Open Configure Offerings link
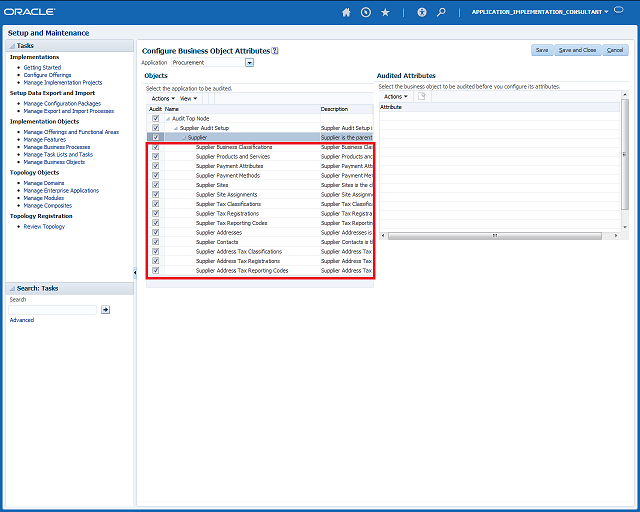This screenshot has height=512, width=640. [x=47, y=75]
